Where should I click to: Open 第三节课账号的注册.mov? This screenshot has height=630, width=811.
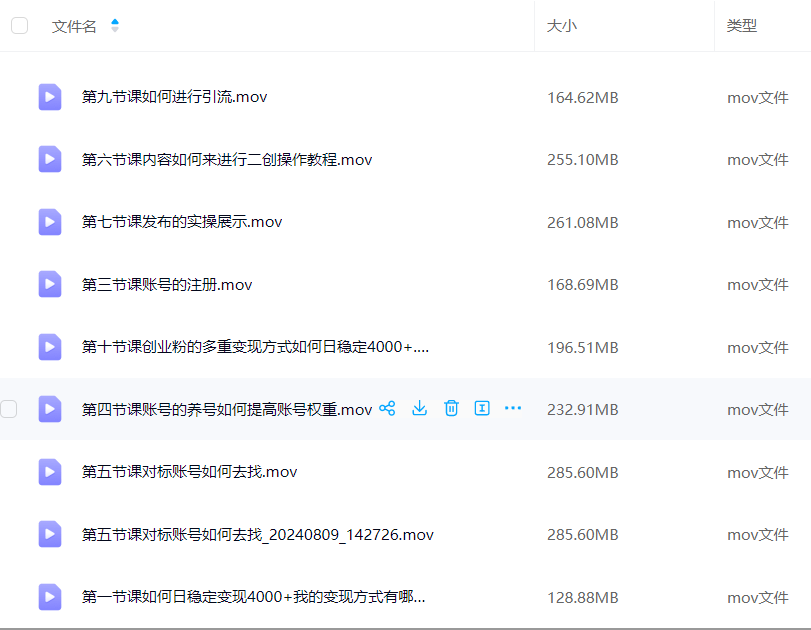[167, 285]
